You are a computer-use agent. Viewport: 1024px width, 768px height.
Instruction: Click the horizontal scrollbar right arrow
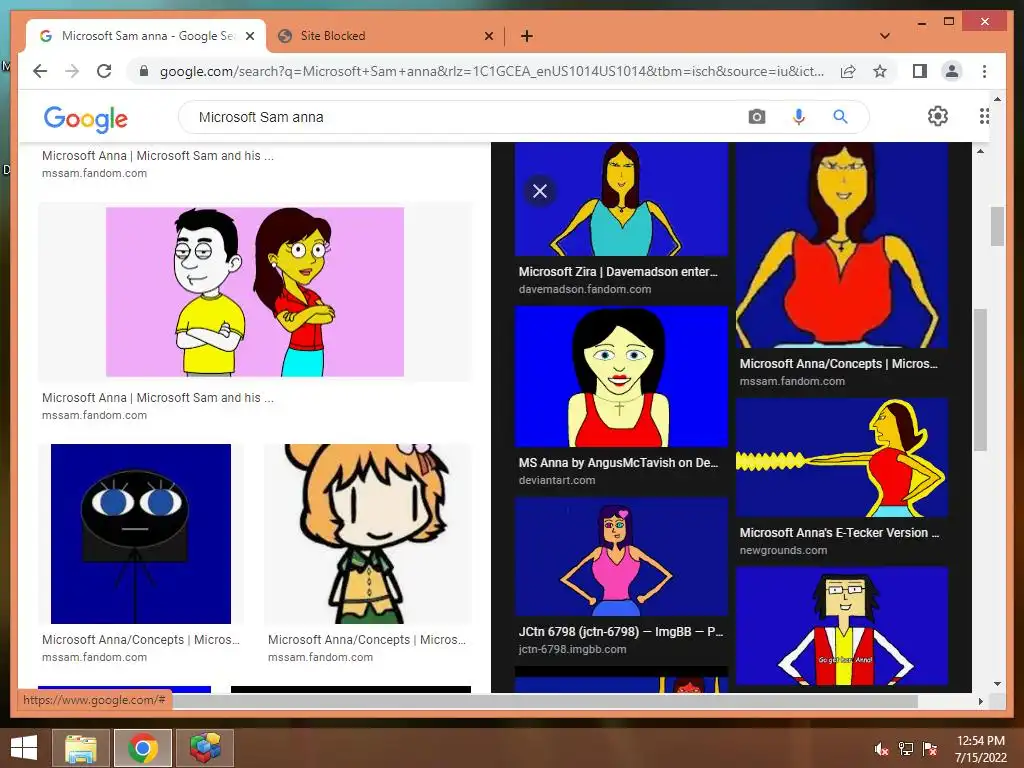tap(980, 701)
